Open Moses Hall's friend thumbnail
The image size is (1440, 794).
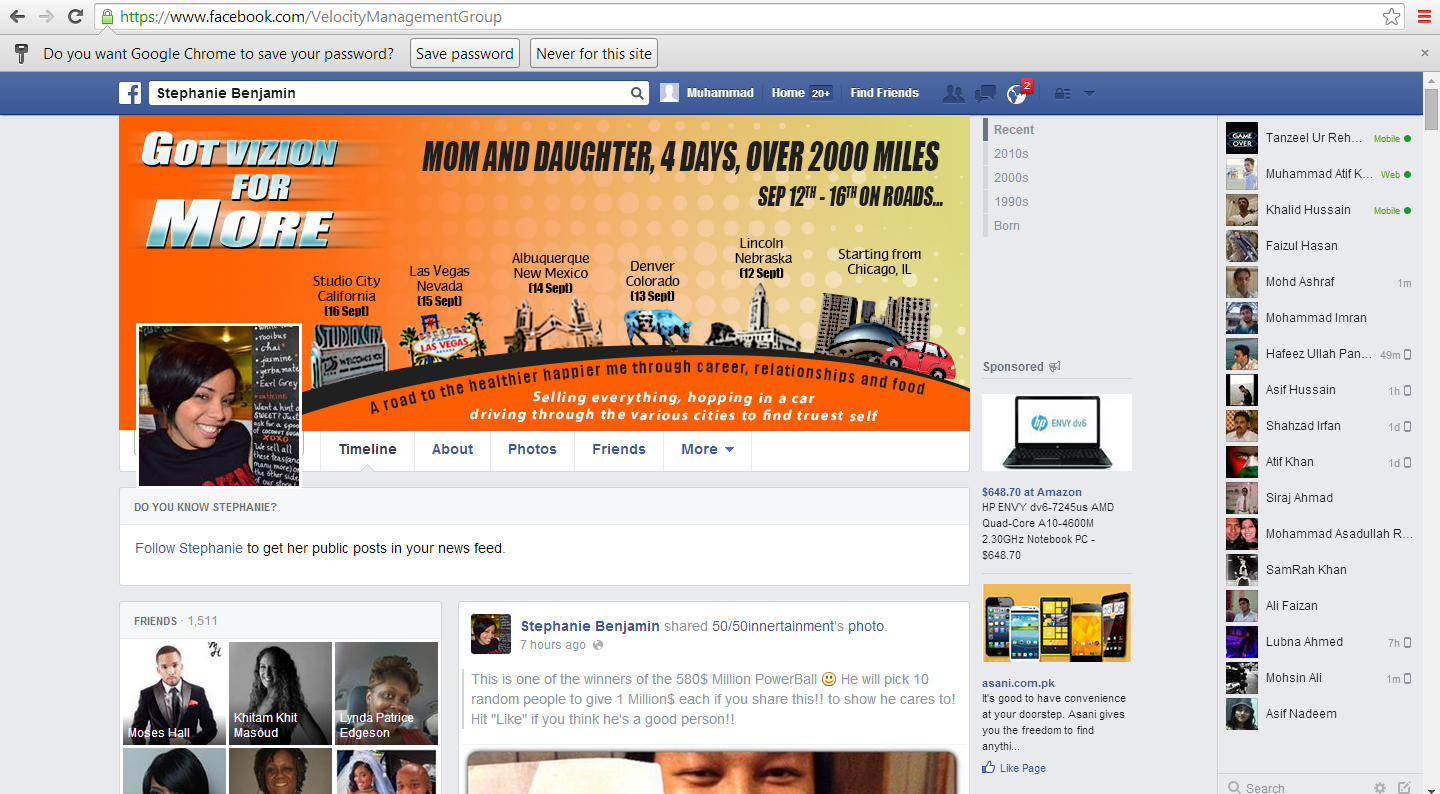tap(173, 693)
